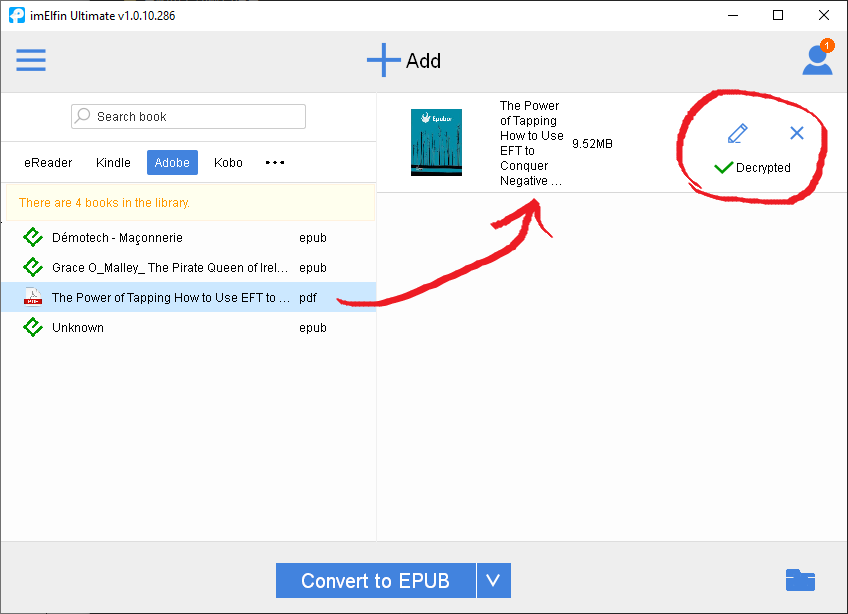Click the Convert to EPUB button
848x614 pixels.
click(376, 580)
